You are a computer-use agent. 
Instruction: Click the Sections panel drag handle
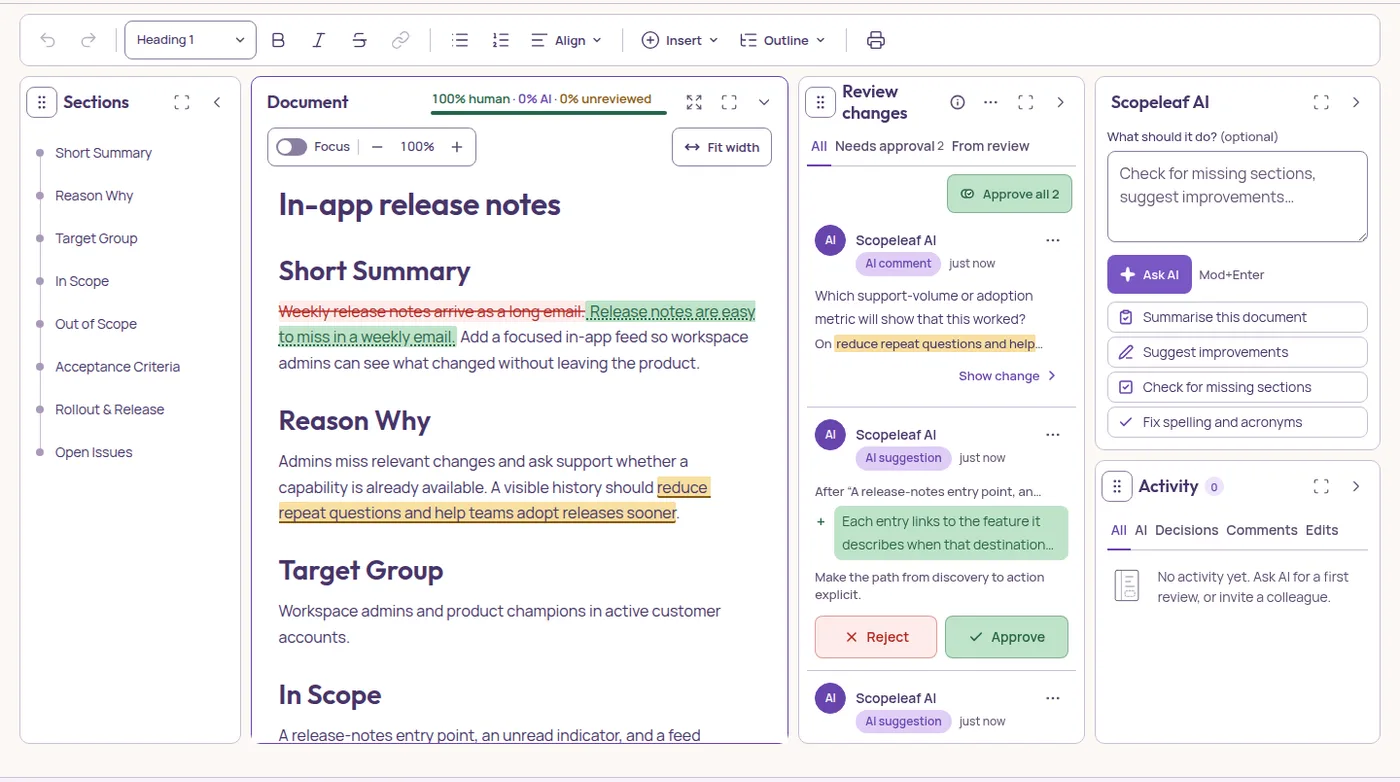[42, 102]
